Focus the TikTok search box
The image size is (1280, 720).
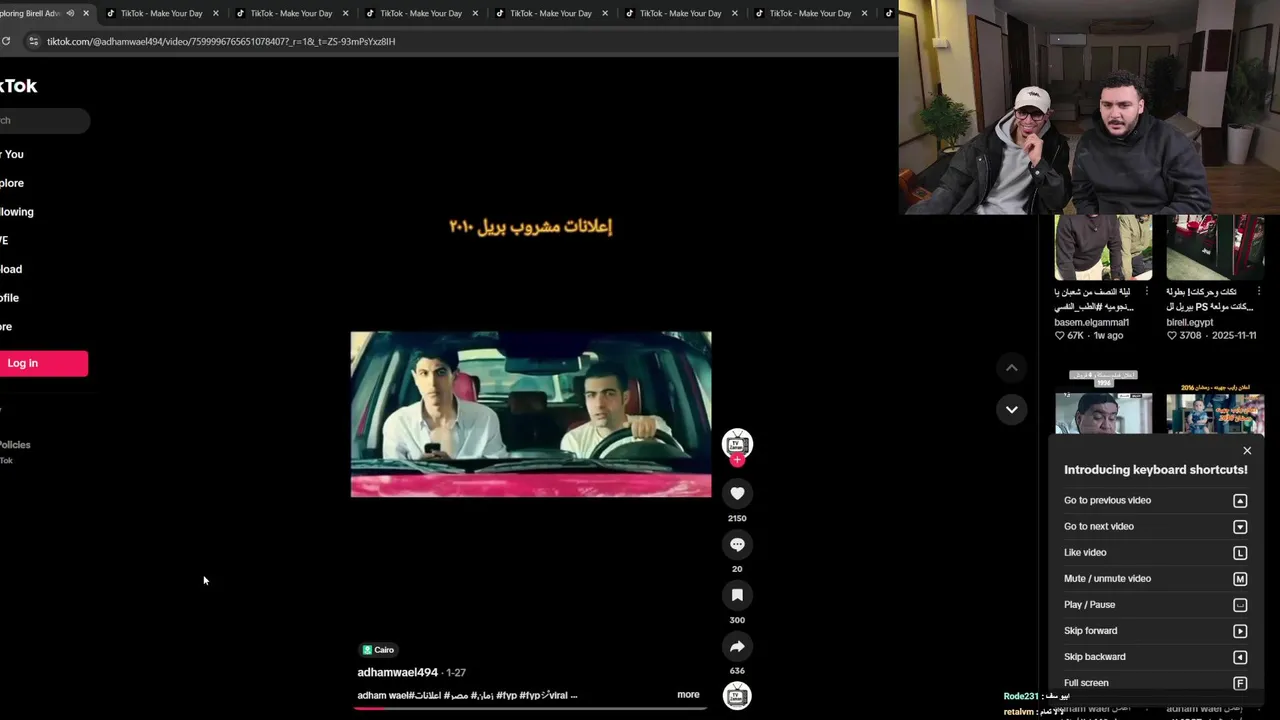point(44,121)
